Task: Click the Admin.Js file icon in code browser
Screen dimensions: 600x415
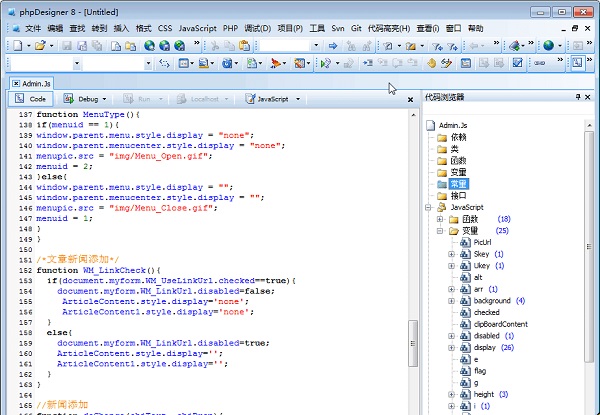Action: pos(431,125)
